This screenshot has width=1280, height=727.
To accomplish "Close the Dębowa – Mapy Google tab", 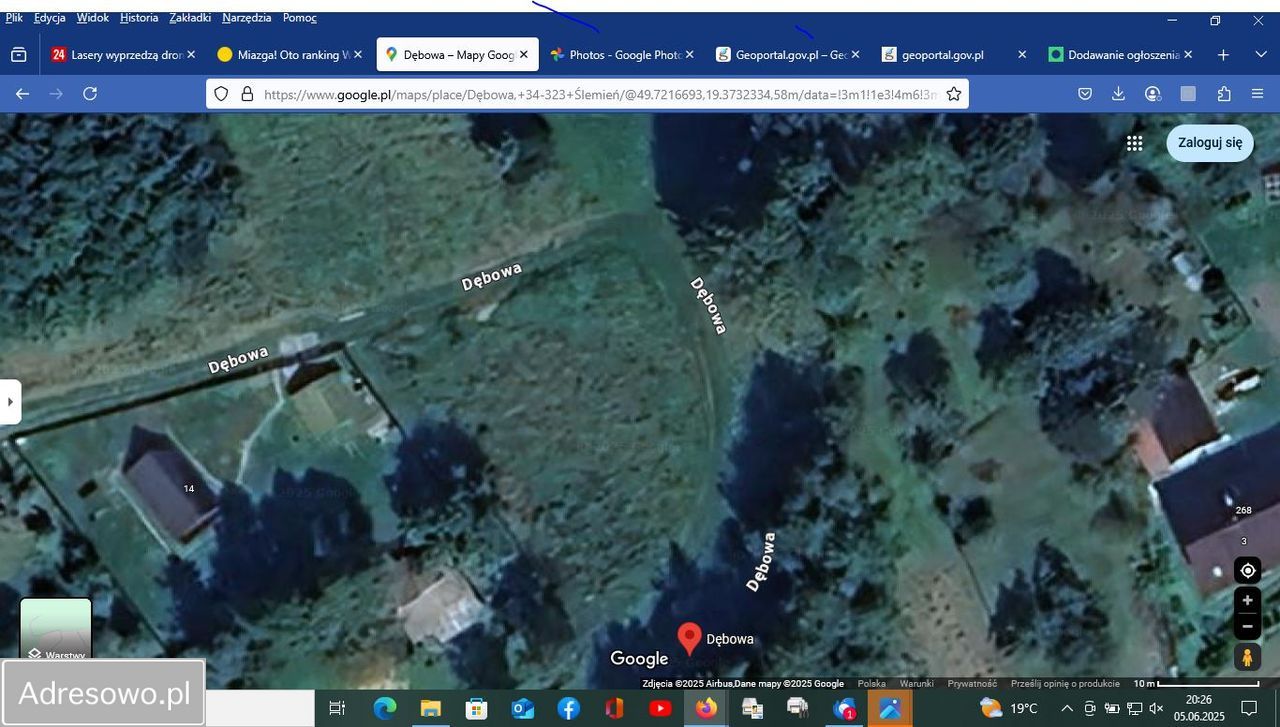I will point(523,55).
